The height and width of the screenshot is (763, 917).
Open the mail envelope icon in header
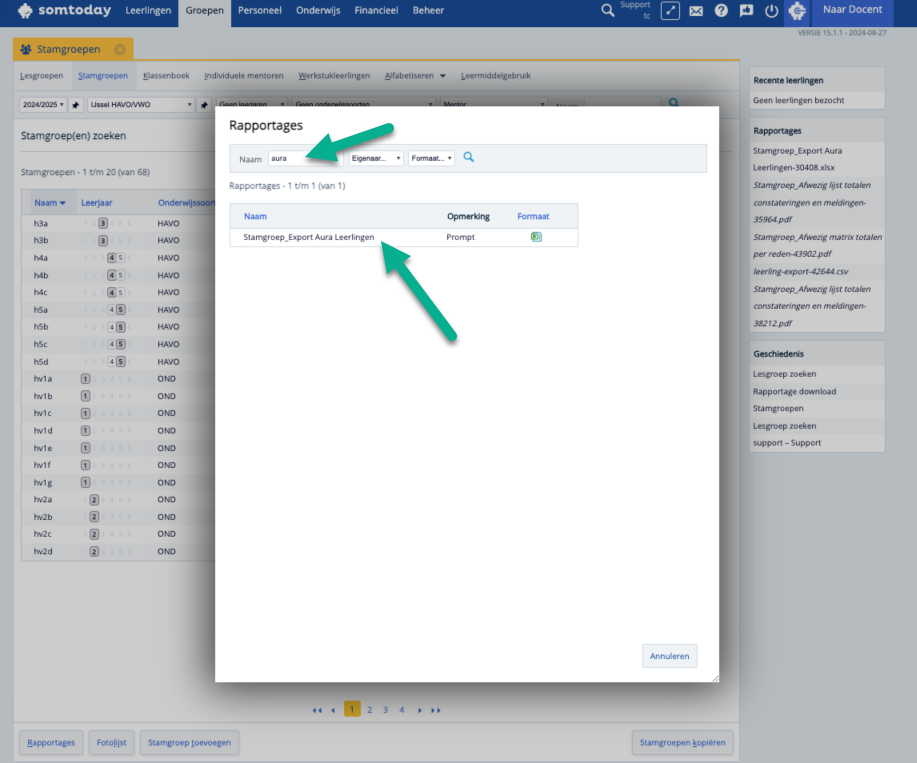pos(696,11)
